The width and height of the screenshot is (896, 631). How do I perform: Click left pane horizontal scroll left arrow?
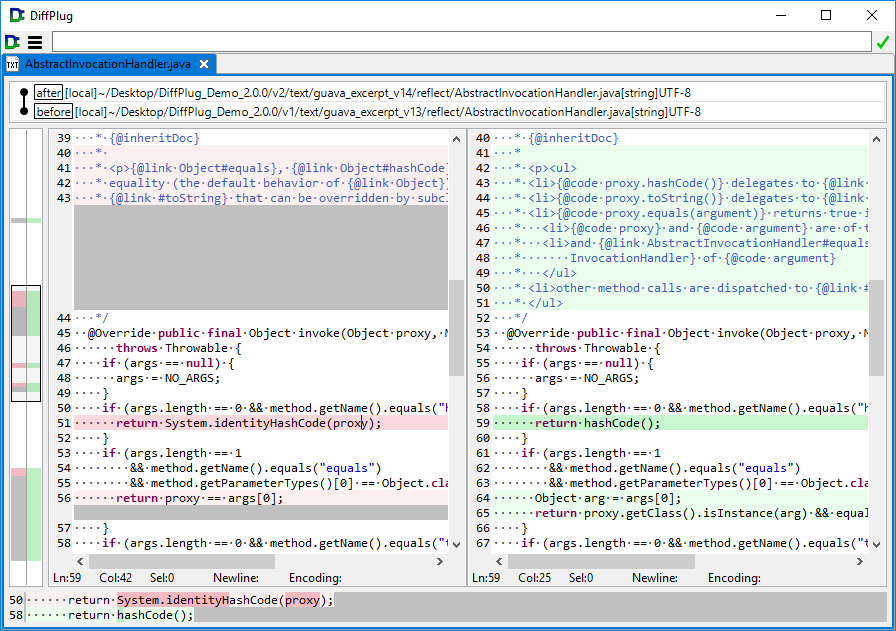pyautogui.click(x=80, y=561)
